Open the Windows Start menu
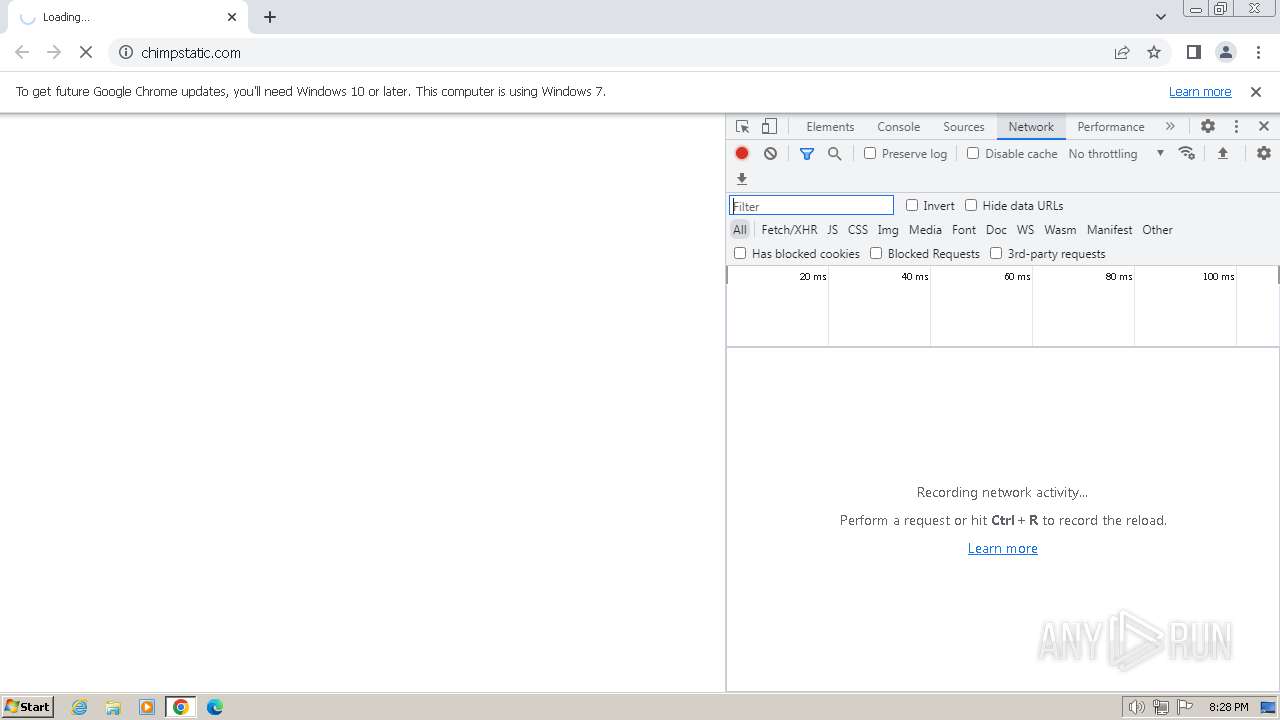Screen dimensions: 1280x720 click(28, 707)
